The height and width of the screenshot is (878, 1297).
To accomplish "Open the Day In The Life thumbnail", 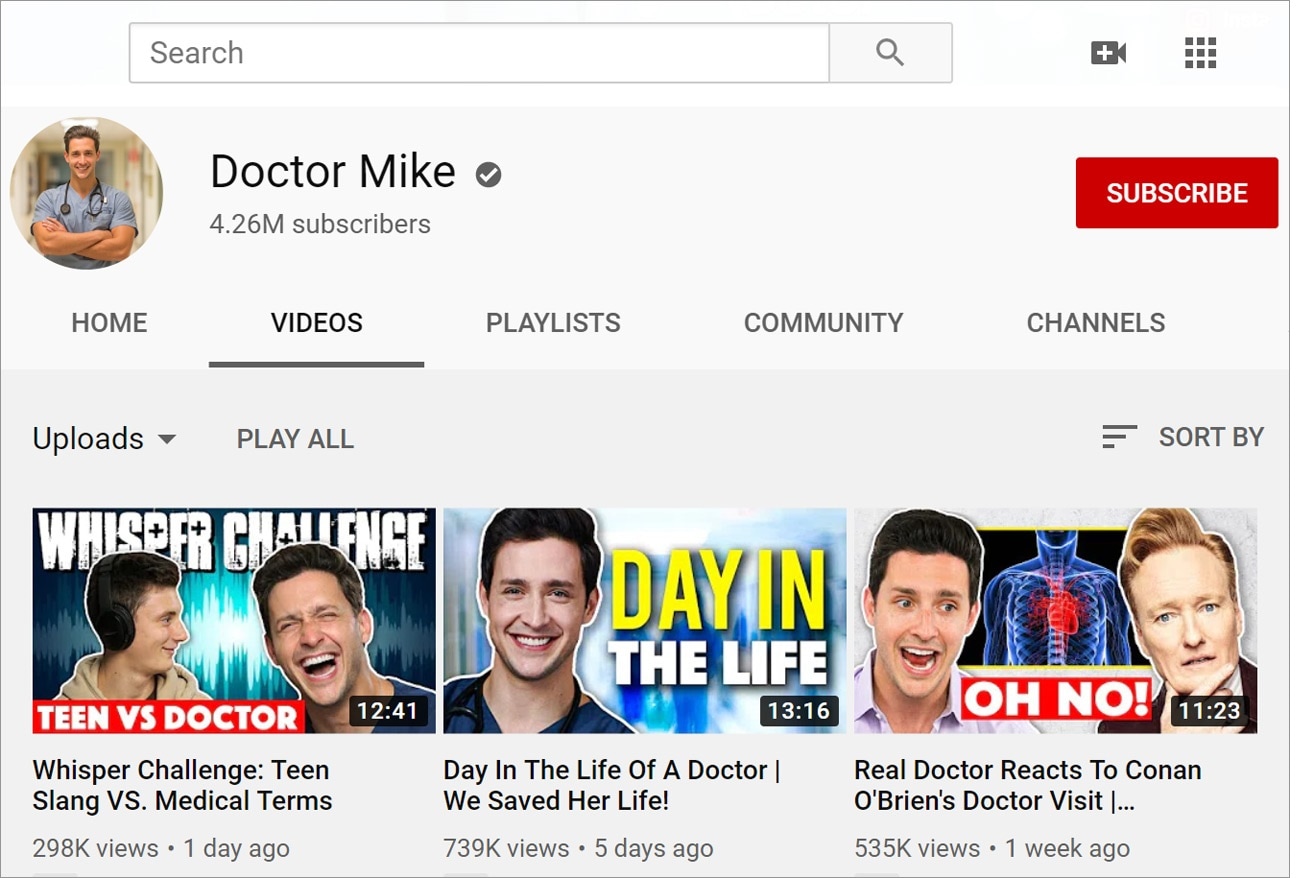I will click(x=644, y=620).
